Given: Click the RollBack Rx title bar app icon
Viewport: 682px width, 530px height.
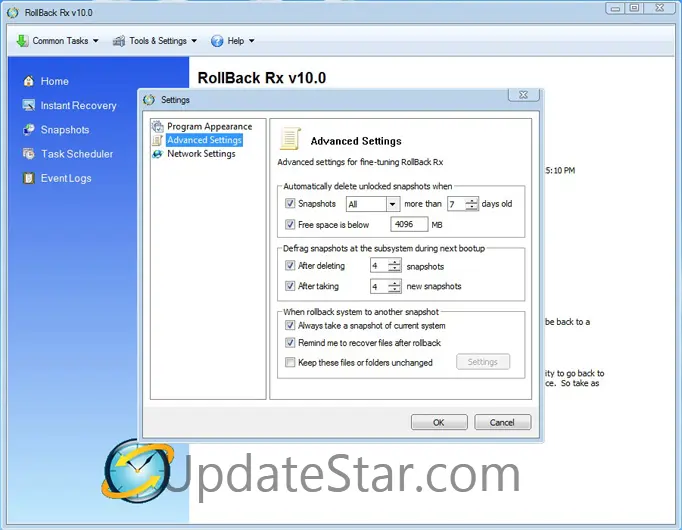Looking at the screenshot, I should [13, 13].
